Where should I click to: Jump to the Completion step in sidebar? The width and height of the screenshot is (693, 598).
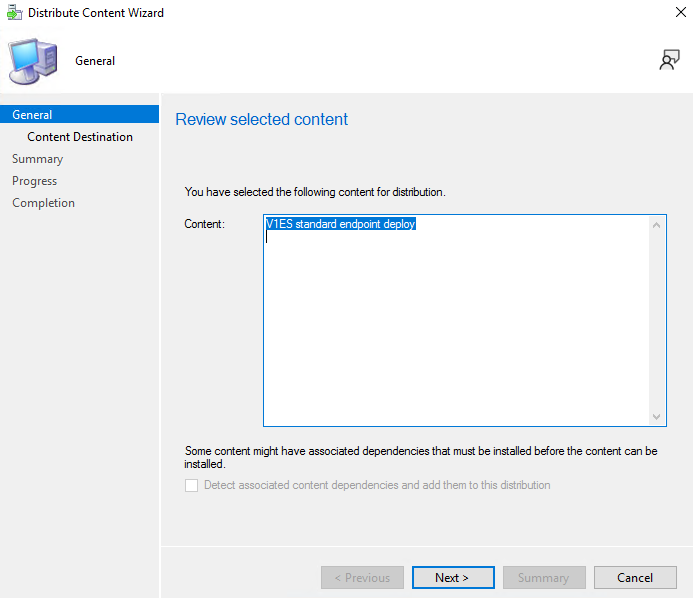click(43, 203)
